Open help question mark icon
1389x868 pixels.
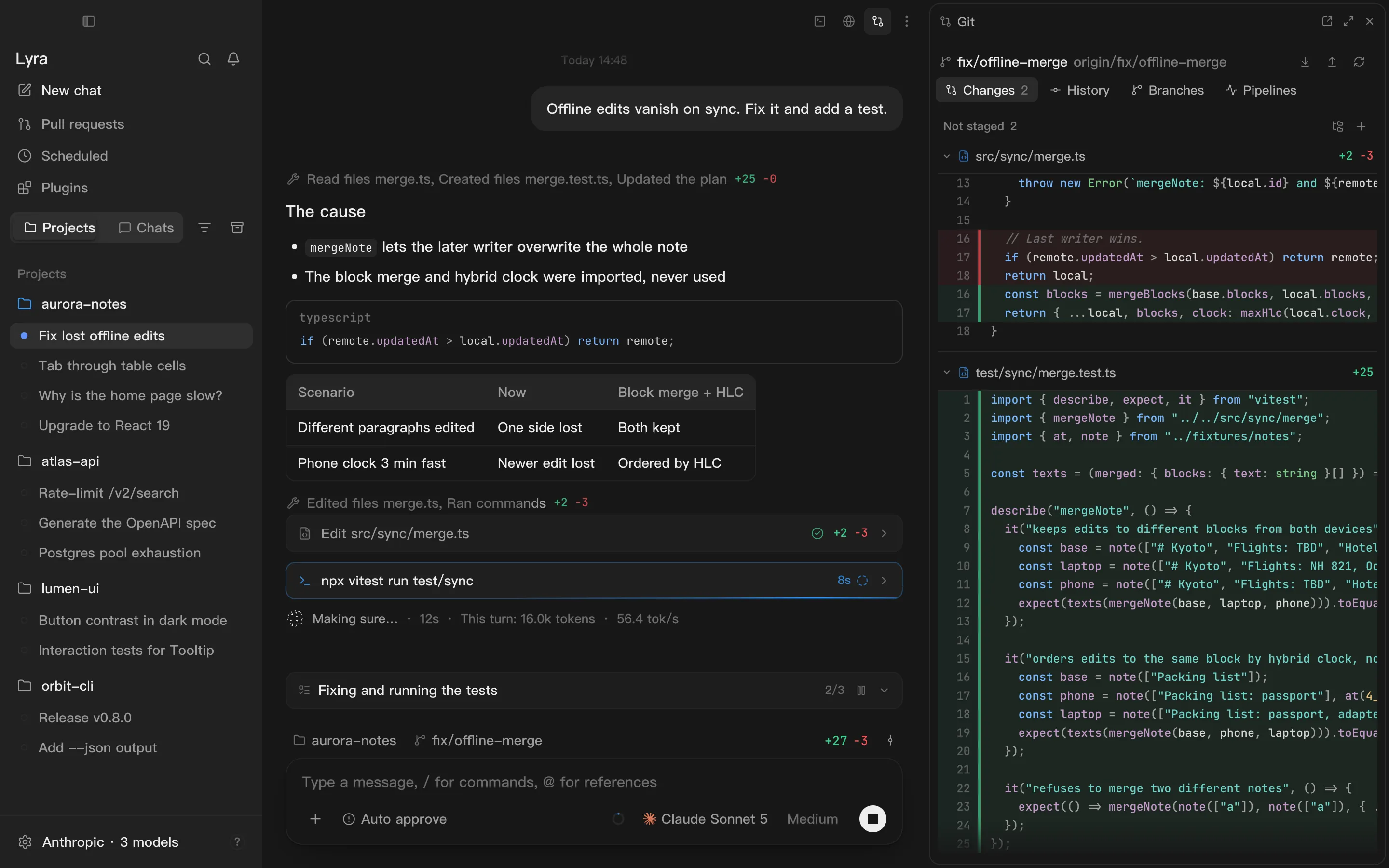tap(237, 842)
